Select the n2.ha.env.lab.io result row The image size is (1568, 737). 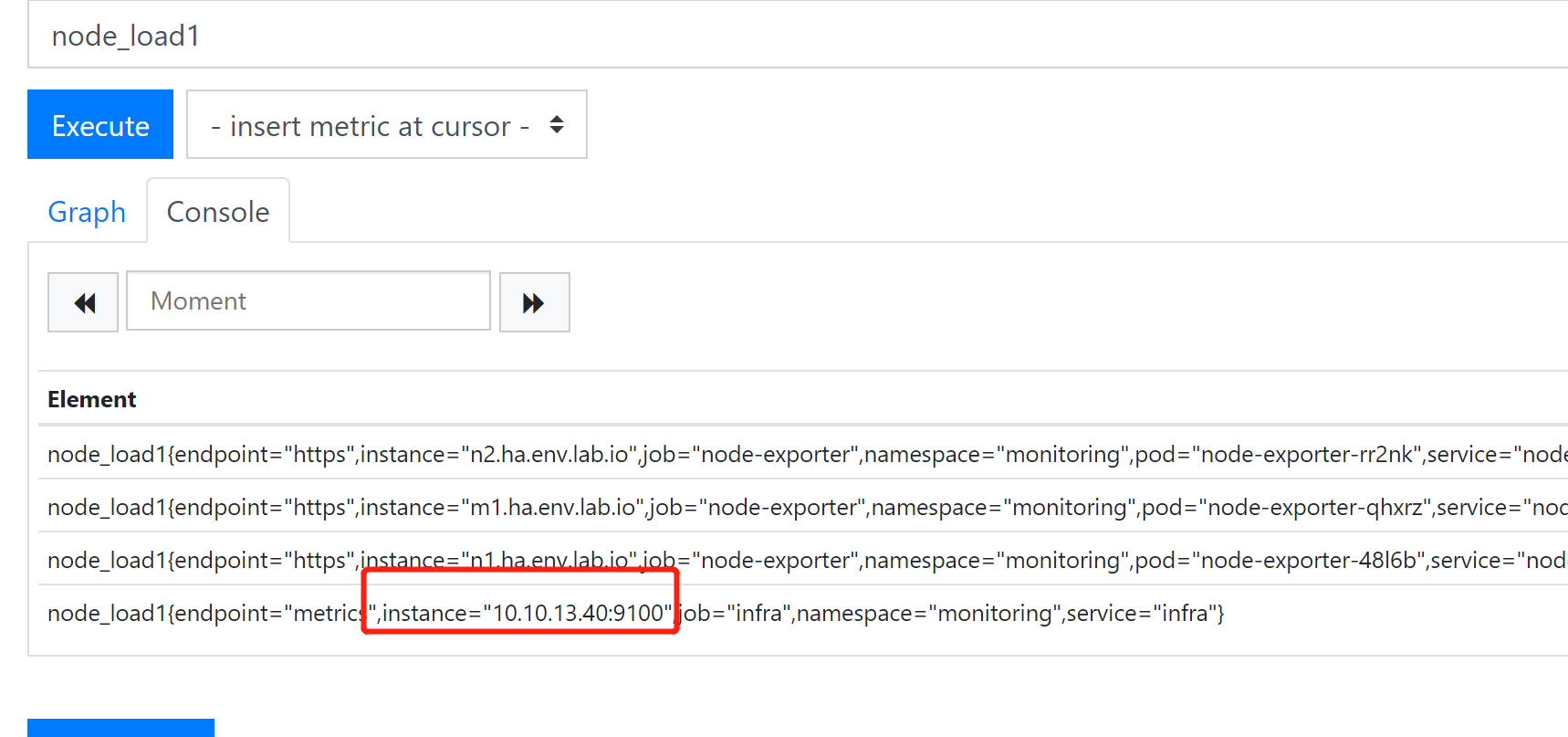(803, 454)
